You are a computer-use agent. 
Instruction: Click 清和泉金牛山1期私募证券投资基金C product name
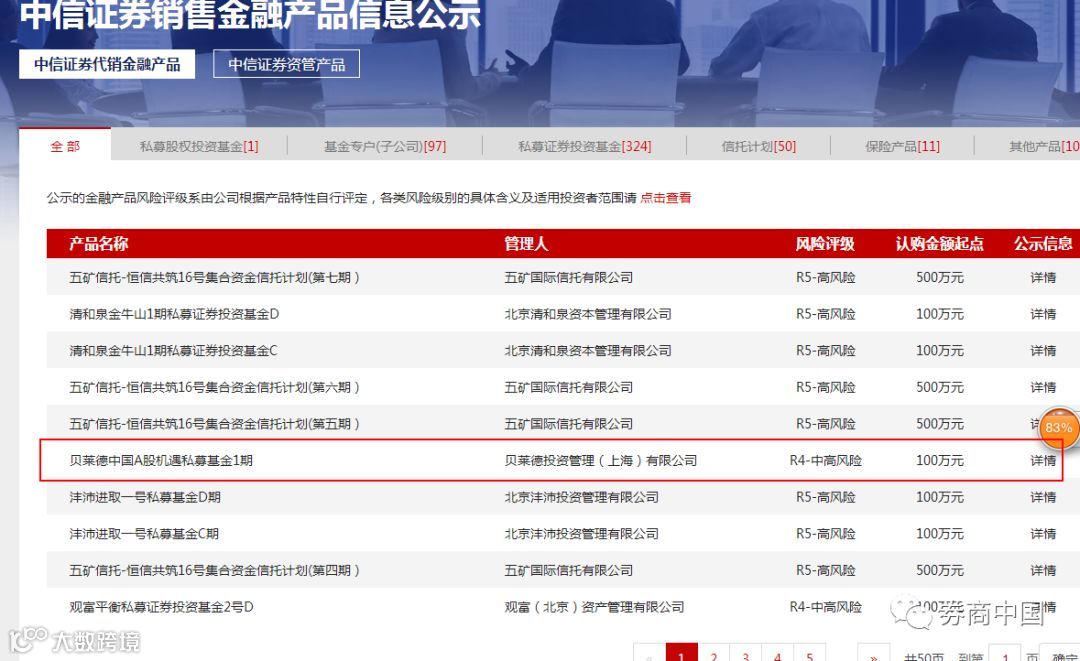pos(174,350)
